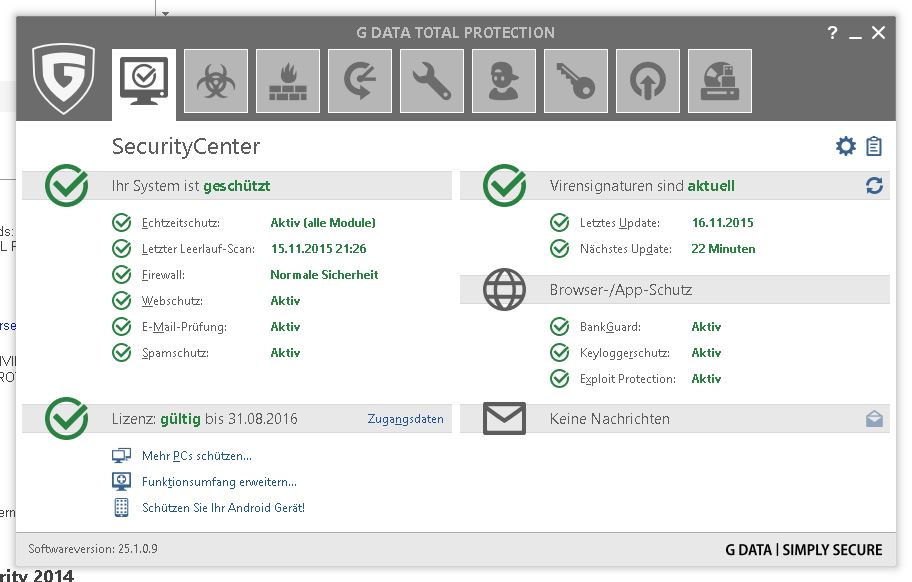Open the 'Funktionsumfang erweitern...' link

point(219,482)
